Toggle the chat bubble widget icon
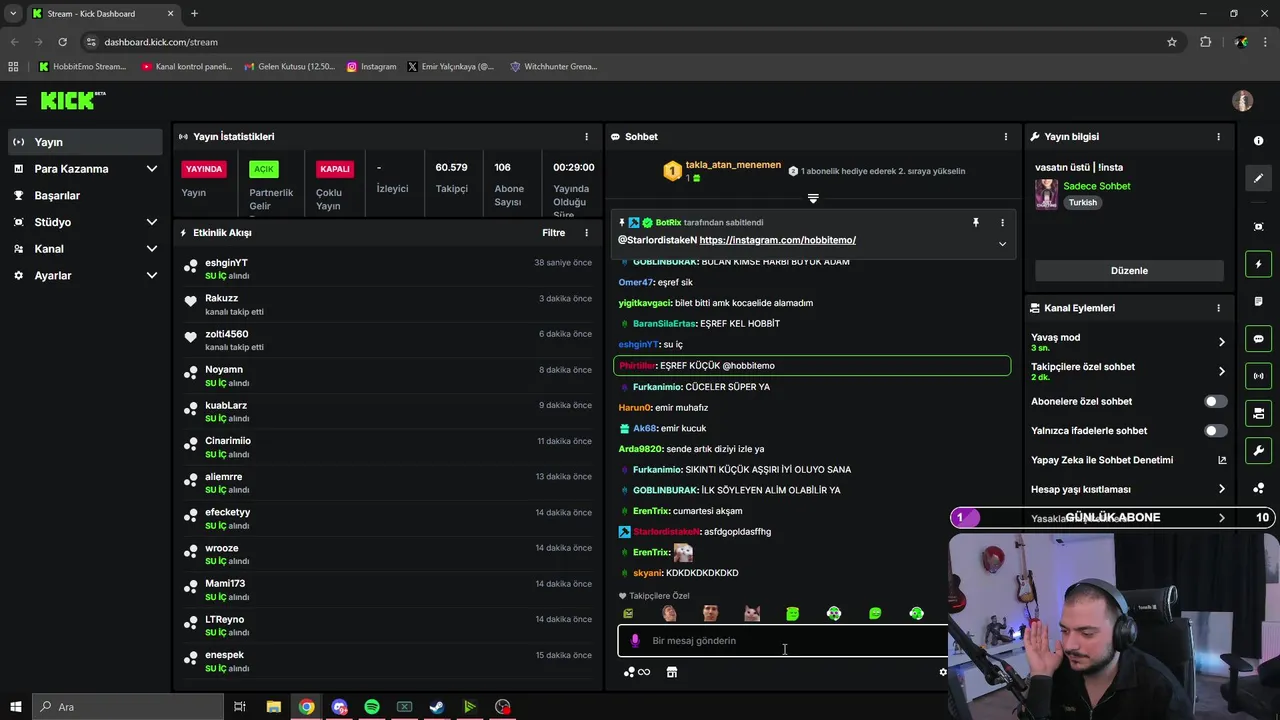This screenshot has width=1280, height=720. point(1258,339)
